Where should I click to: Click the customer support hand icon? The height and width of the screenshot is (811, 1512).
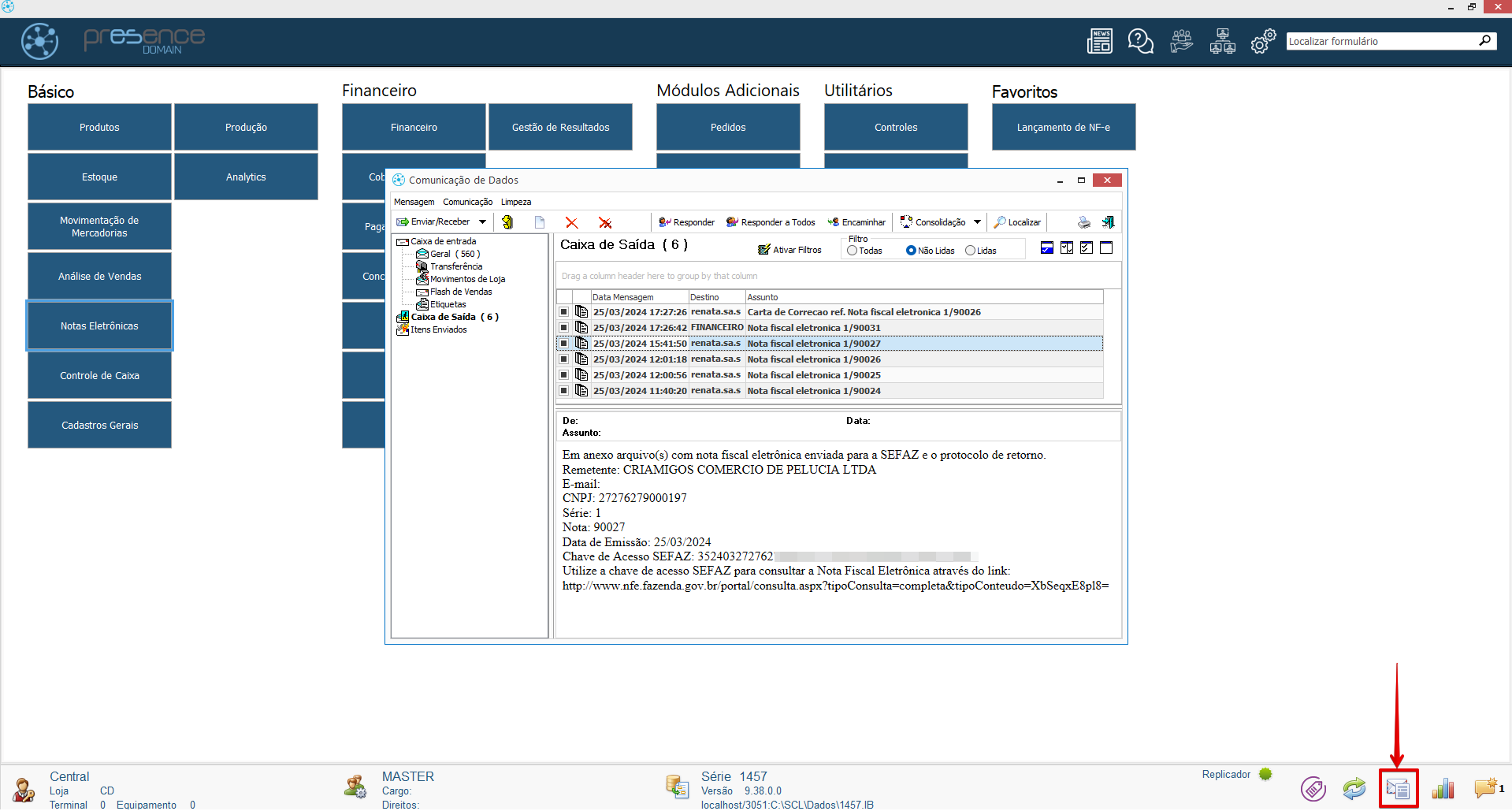[1181, 41]
